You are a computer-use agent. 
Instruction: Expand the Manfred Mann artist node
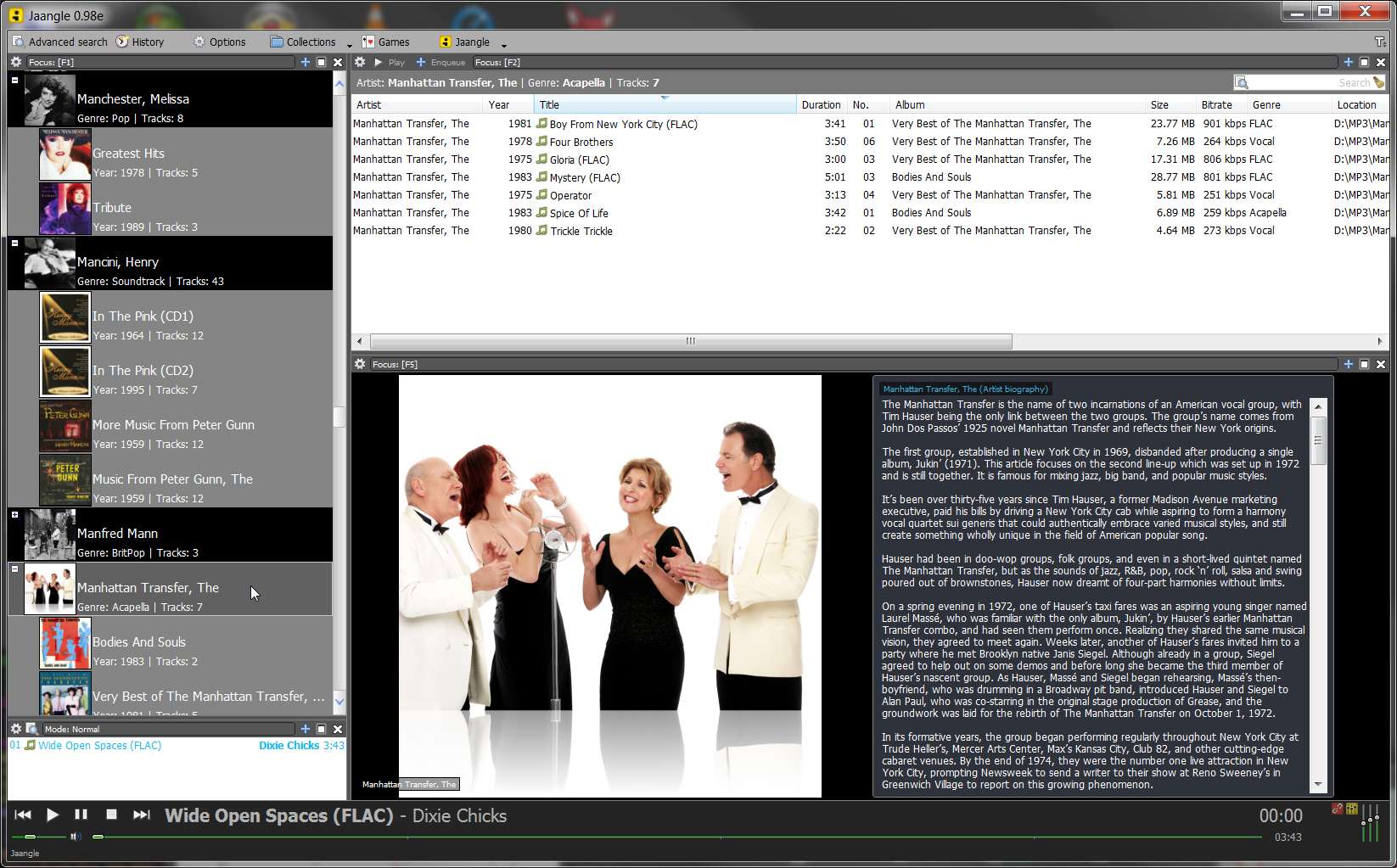(14, 514)
